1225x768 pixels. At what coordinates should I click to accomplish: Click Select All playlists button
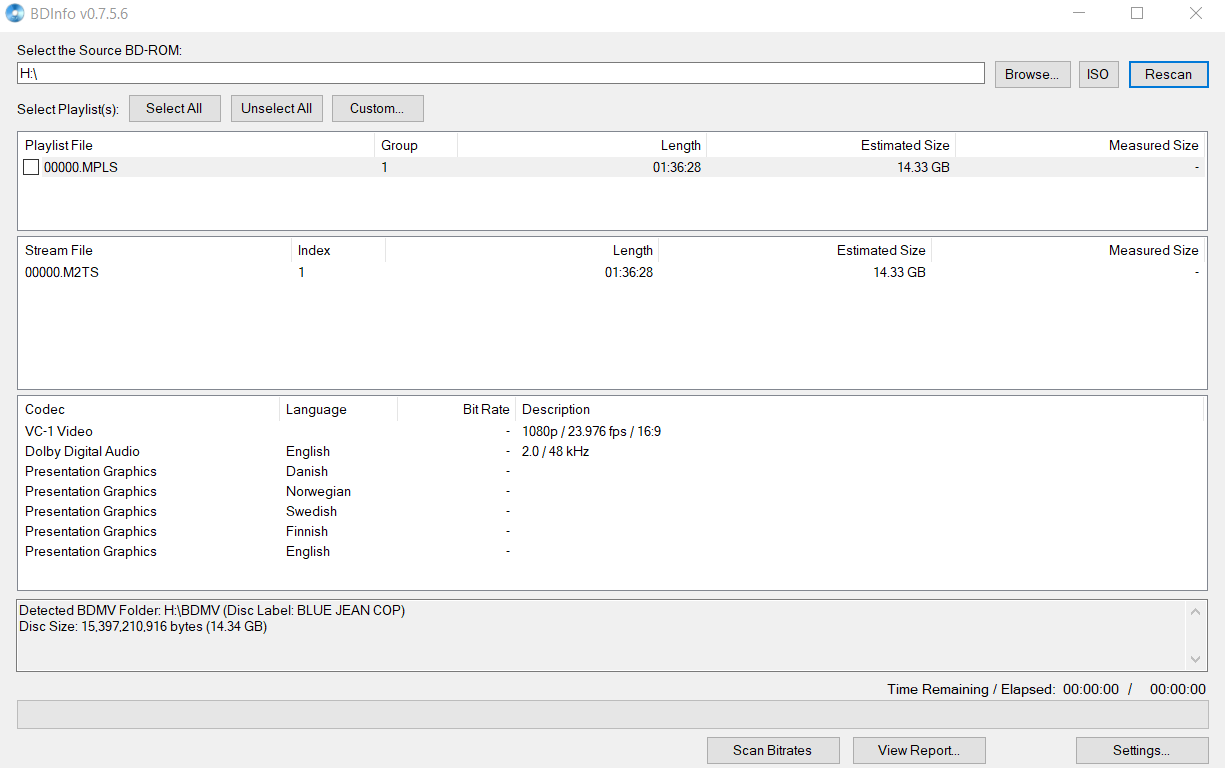[174, 108]
